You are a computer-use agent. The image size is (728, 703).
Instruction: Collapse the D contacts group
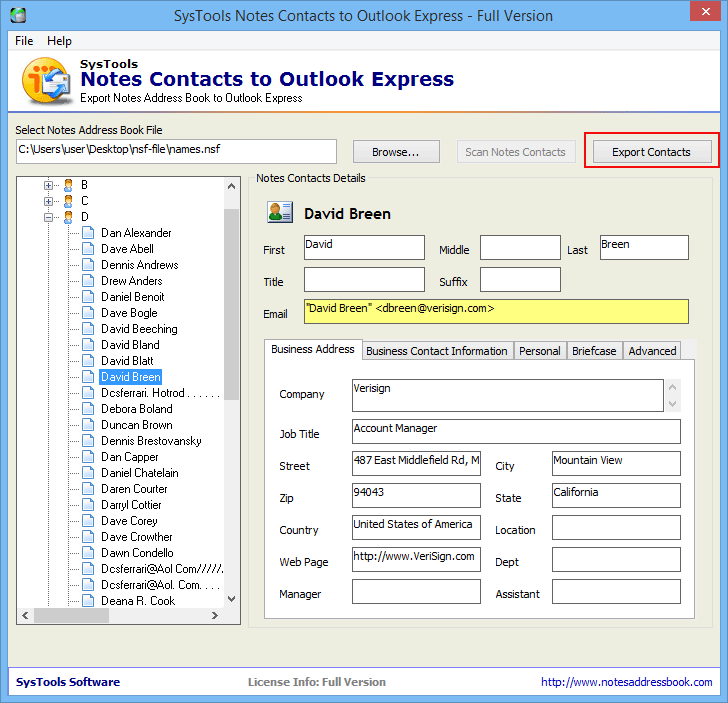(48, 217)
